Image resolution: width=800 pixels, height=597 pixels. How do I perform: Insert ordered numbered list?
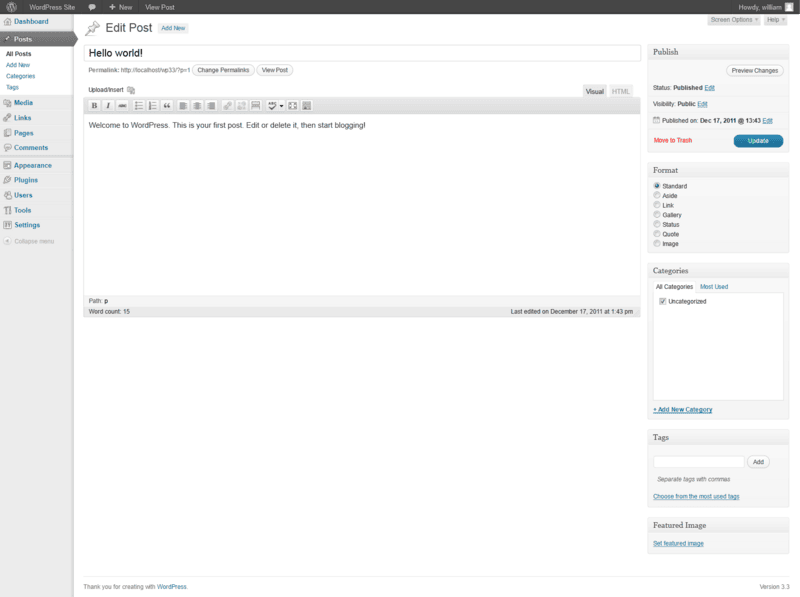tap(153, 106)
